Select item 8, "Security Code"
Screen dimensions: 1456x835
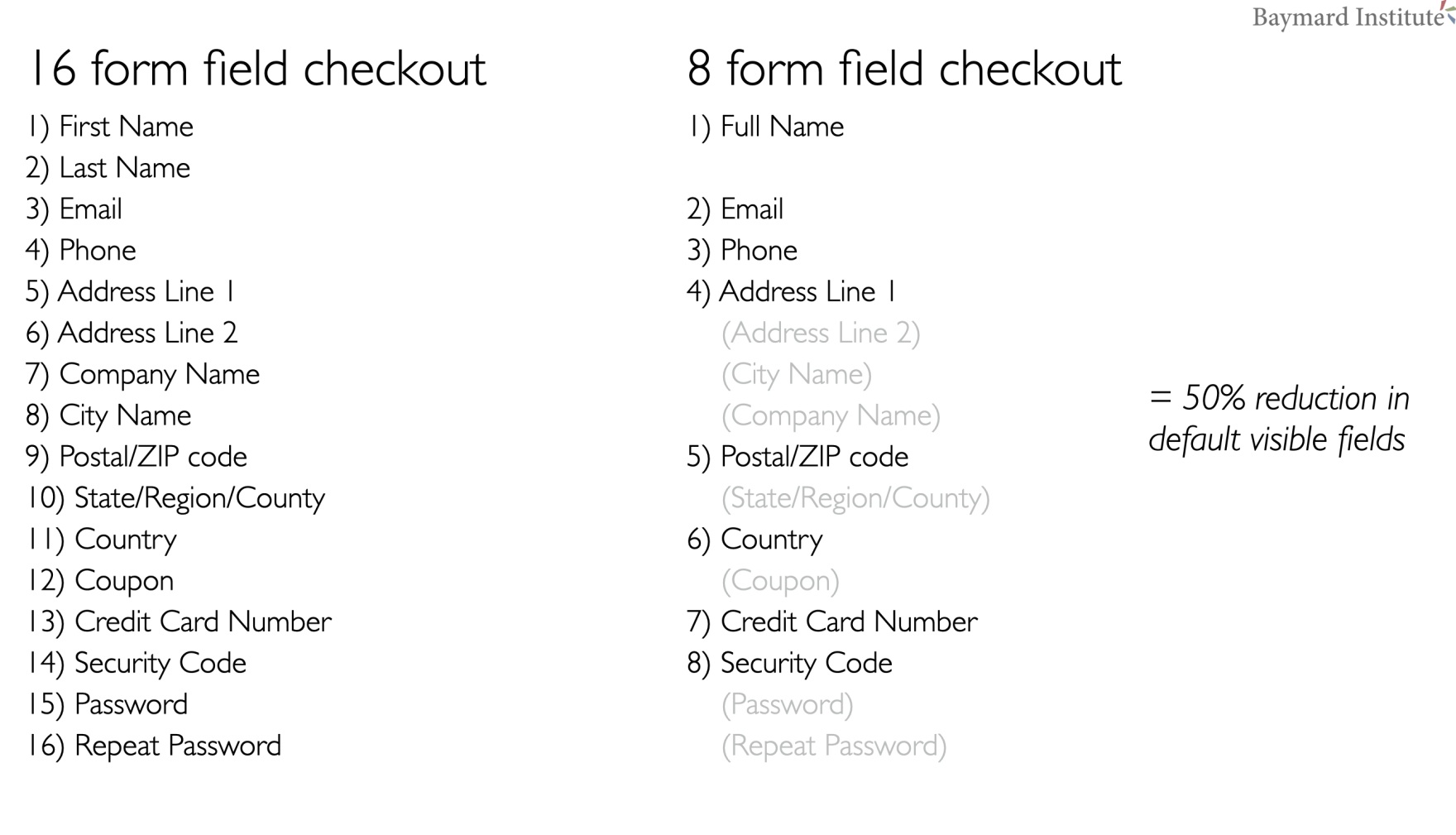(x=806, y=663)
